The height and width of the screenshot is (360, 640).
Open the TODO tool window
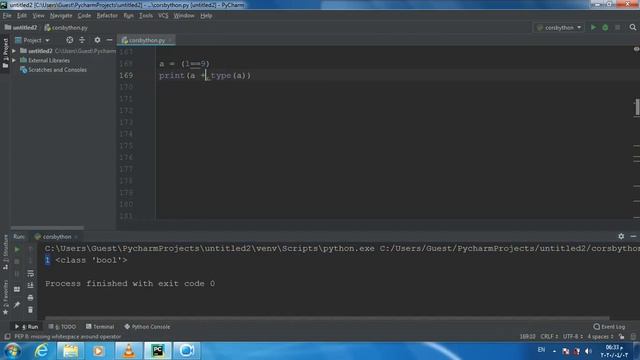tap(62, 327)
